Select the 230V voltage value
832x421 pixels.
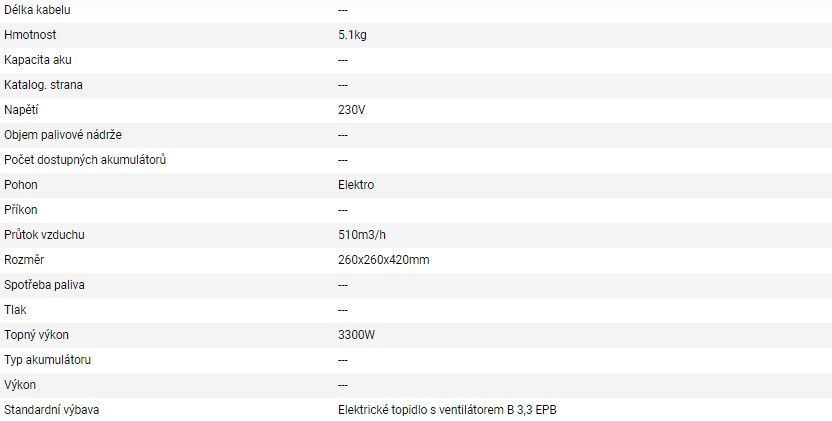coord(353,110)
